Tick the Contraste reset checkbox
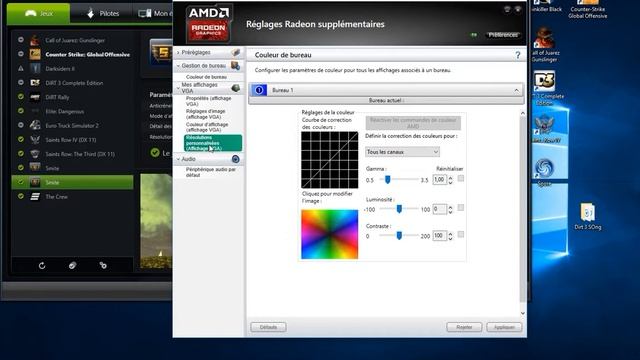Image resolution: width=640 pixels, height=360 pixels. click(x=461, y=234)
